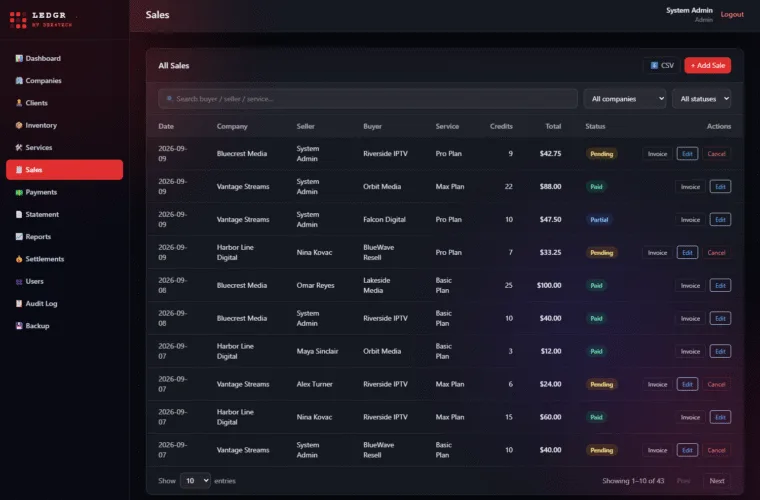Click the $100.00 total value
The height and width of the screenshot is (500, 760).
[549, 285]
